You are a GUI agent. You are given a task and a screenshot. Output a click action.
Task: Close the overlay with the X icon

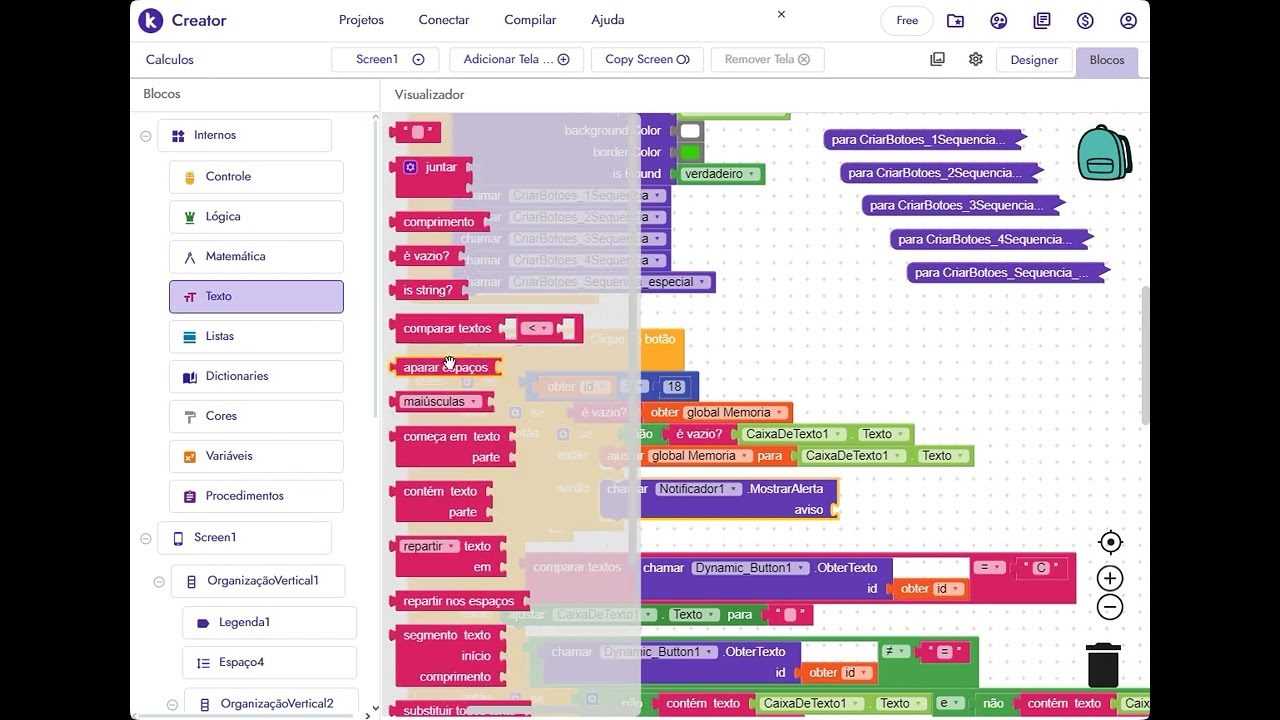[781, 14]
